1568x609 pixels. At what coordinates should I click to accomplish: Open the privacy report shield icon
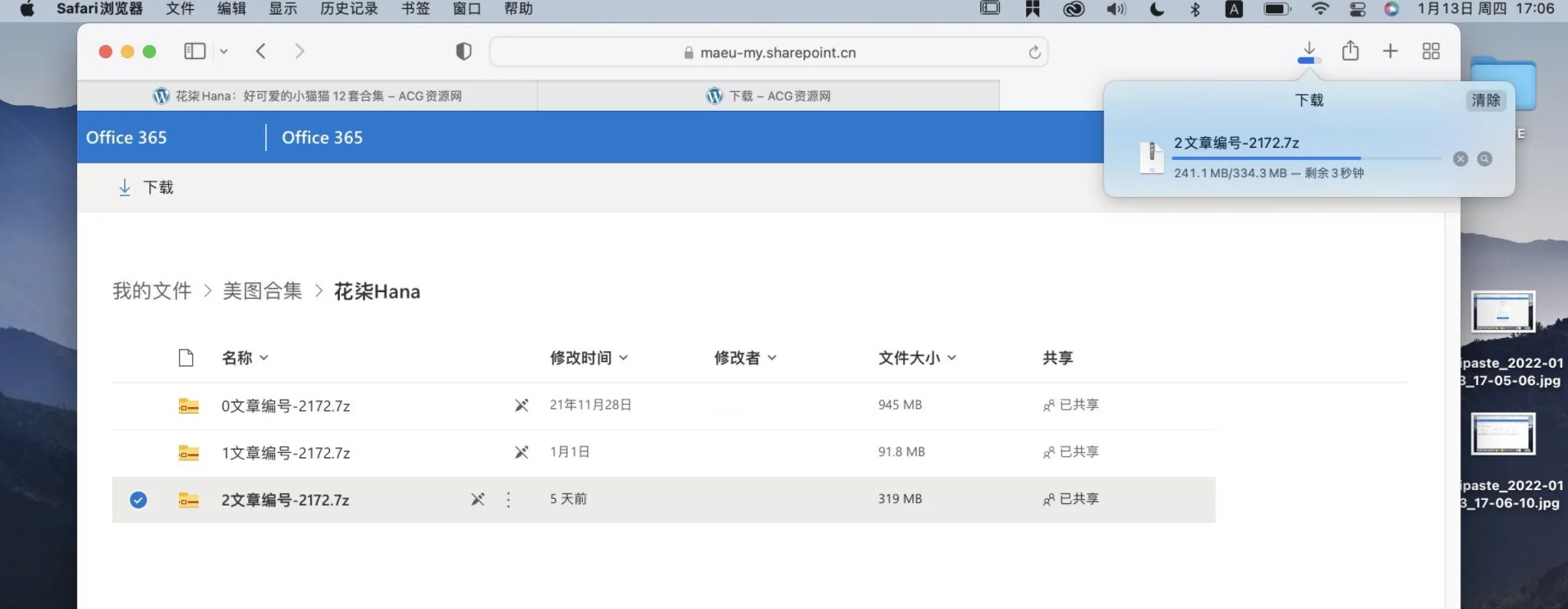click(x=464, y=52)
